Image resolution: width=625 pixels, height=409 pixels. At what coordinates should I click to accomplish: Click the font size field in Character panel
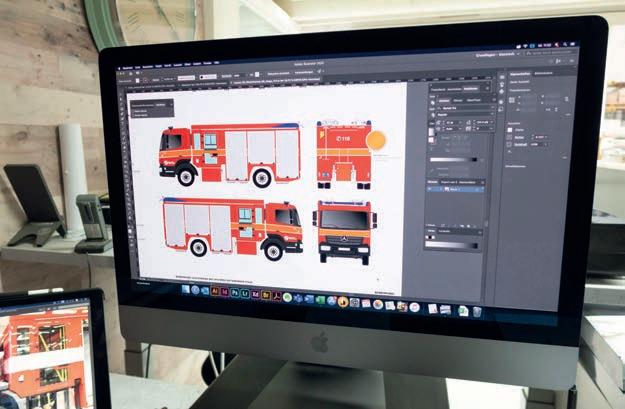[x=452, y=122]
